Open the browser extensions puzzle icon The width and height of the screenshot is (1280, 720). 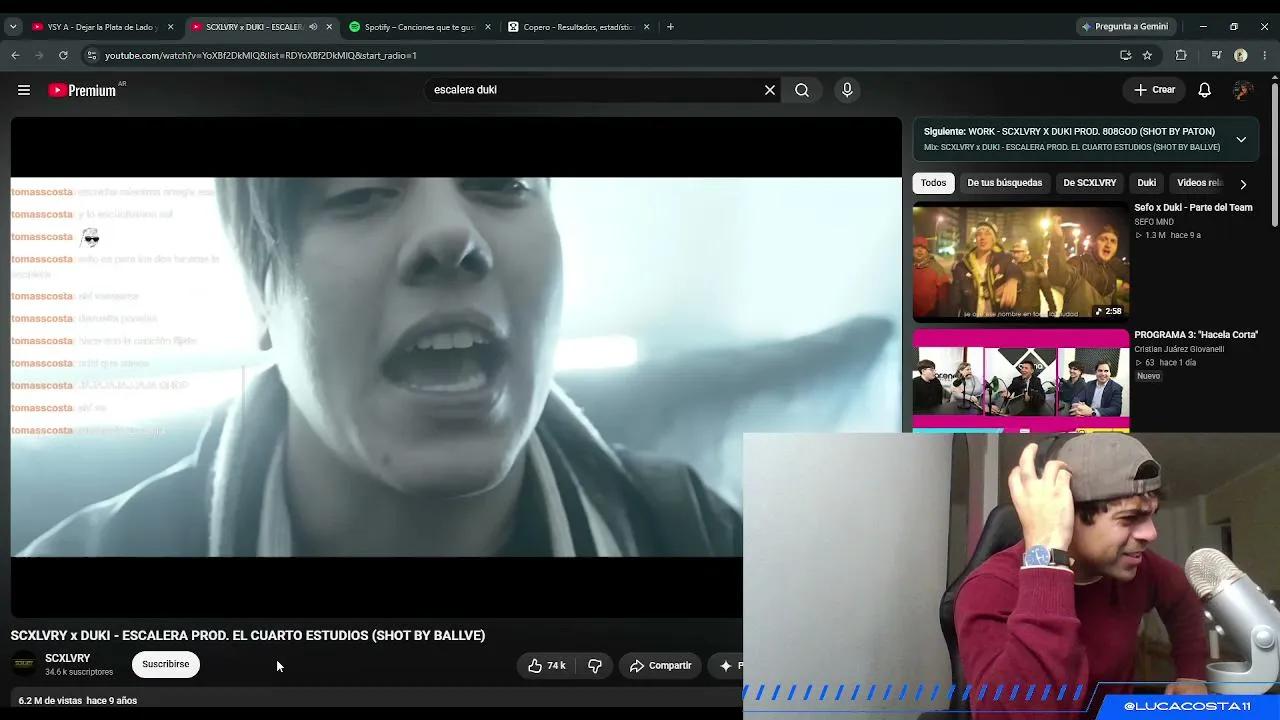(1181, 56)
